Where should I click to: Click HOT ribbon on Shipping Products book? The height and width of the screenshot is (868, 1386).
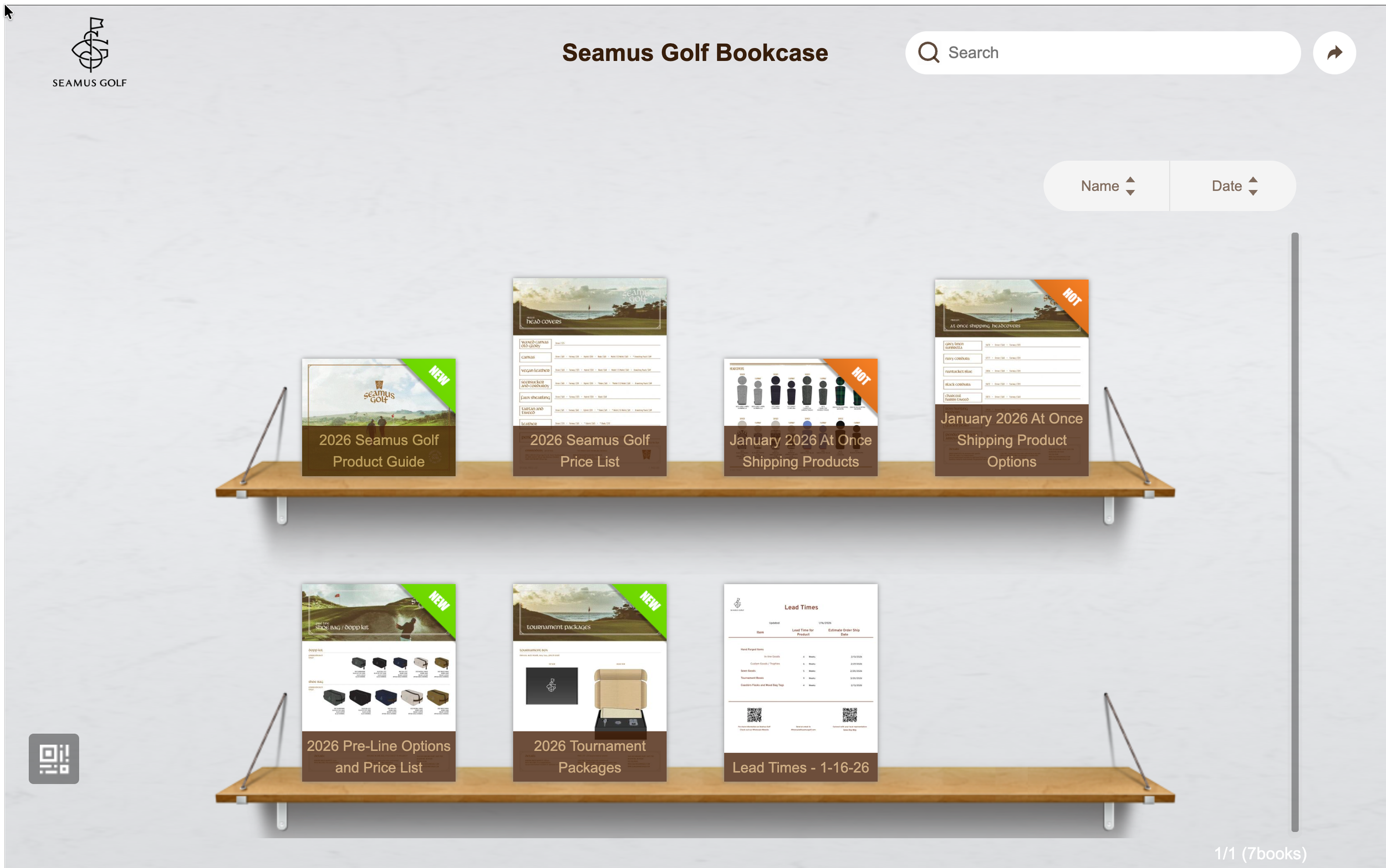pos(859,376)
